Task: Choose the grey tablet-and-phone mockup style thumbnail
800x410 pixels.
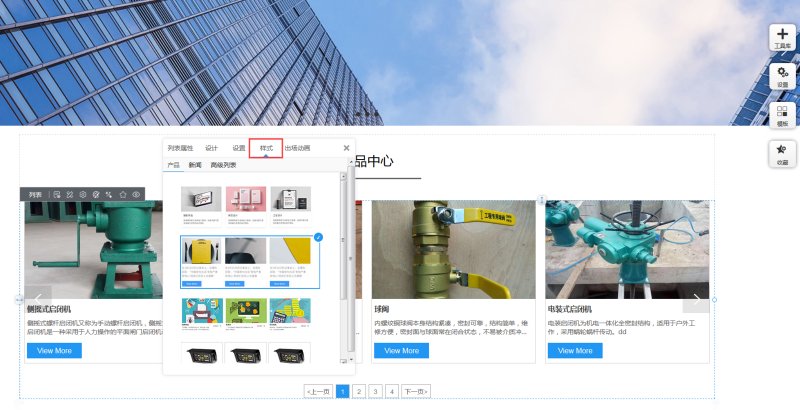Action: pos(290,199)
